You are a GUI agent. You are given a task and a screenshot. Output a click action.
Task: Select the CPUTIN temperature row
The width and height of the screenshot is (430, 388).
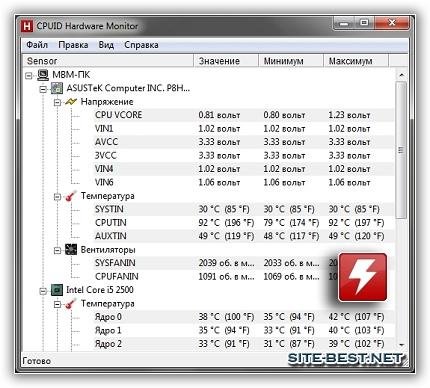[x=243, y=223]
